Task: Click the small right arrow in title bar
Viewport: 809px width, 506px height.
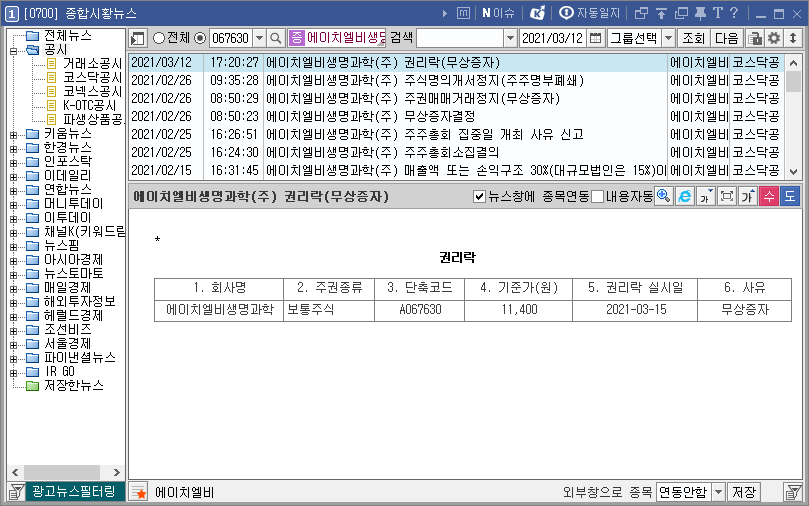Action: [x=445, y=13]
